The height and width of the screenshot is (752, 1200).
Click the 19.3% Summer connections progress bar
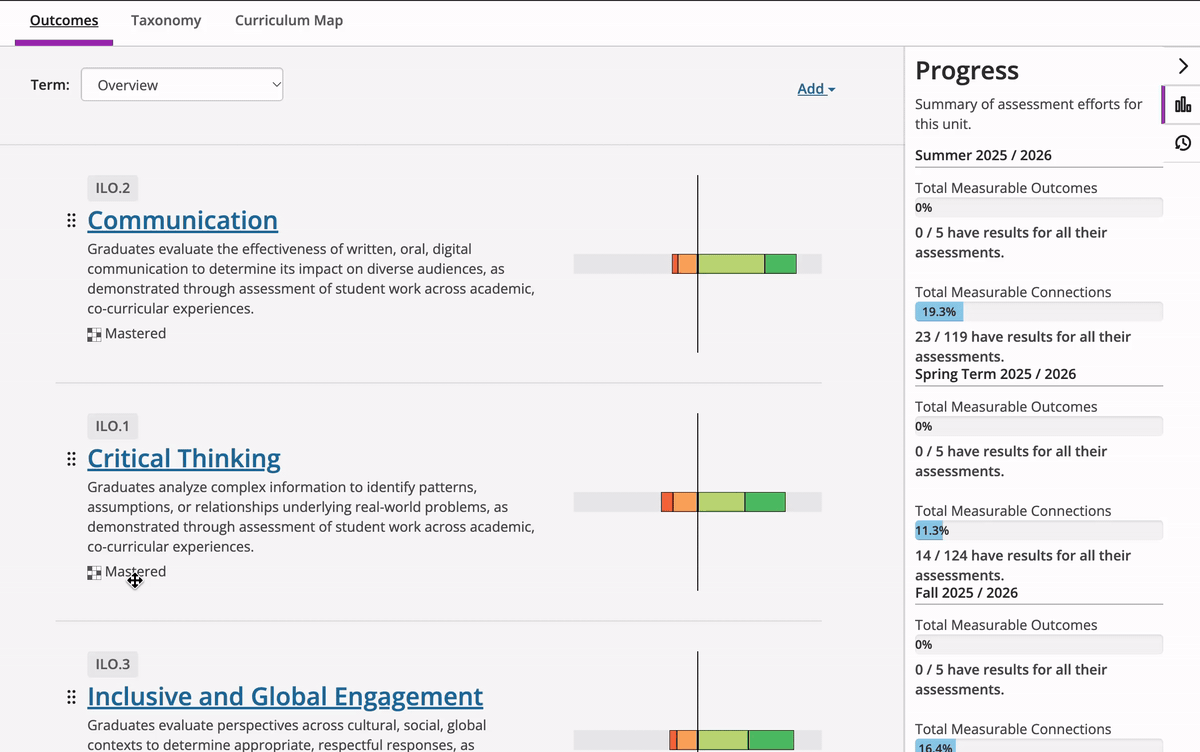1039,312
